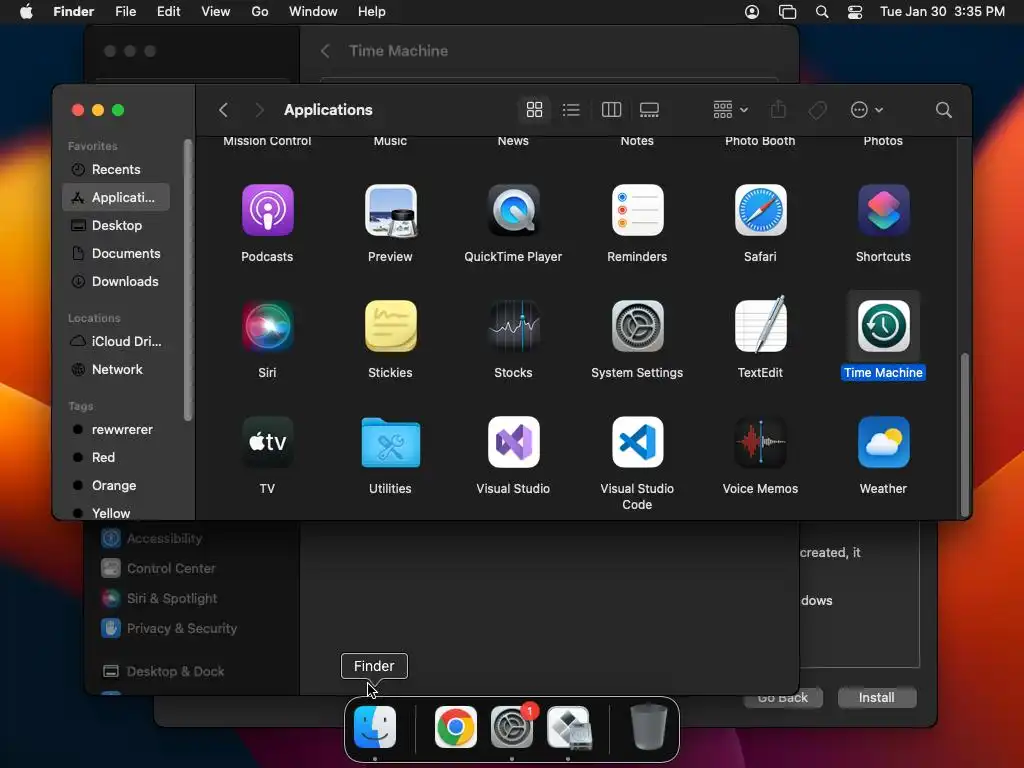Switch Finder to gallery view
Screen dimensions: 1024x768
[649, 110]
